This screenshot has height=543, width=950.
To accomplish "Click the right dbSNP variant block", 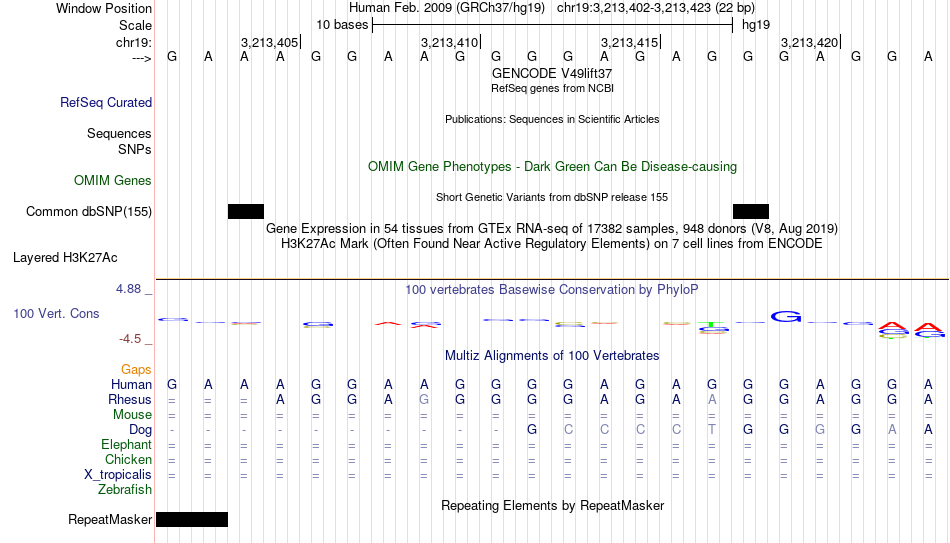I will [x=751, y=212].
